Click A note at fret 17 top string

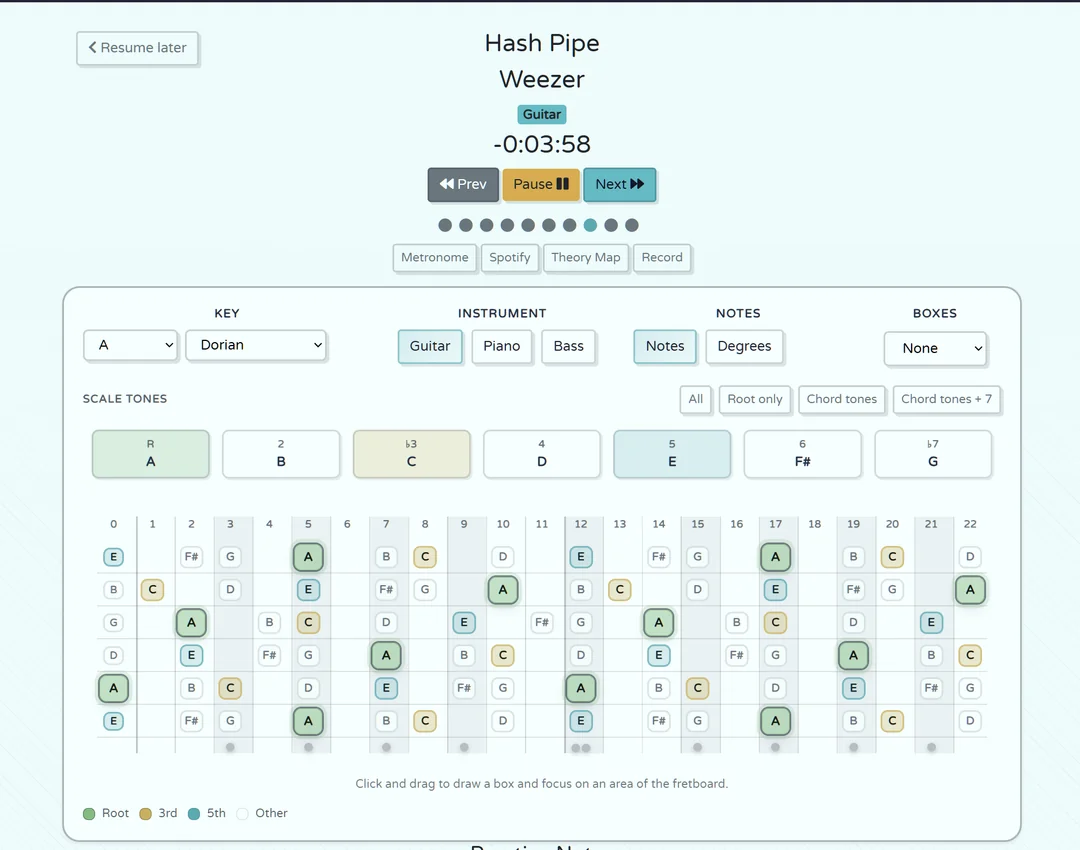point(776,557)
